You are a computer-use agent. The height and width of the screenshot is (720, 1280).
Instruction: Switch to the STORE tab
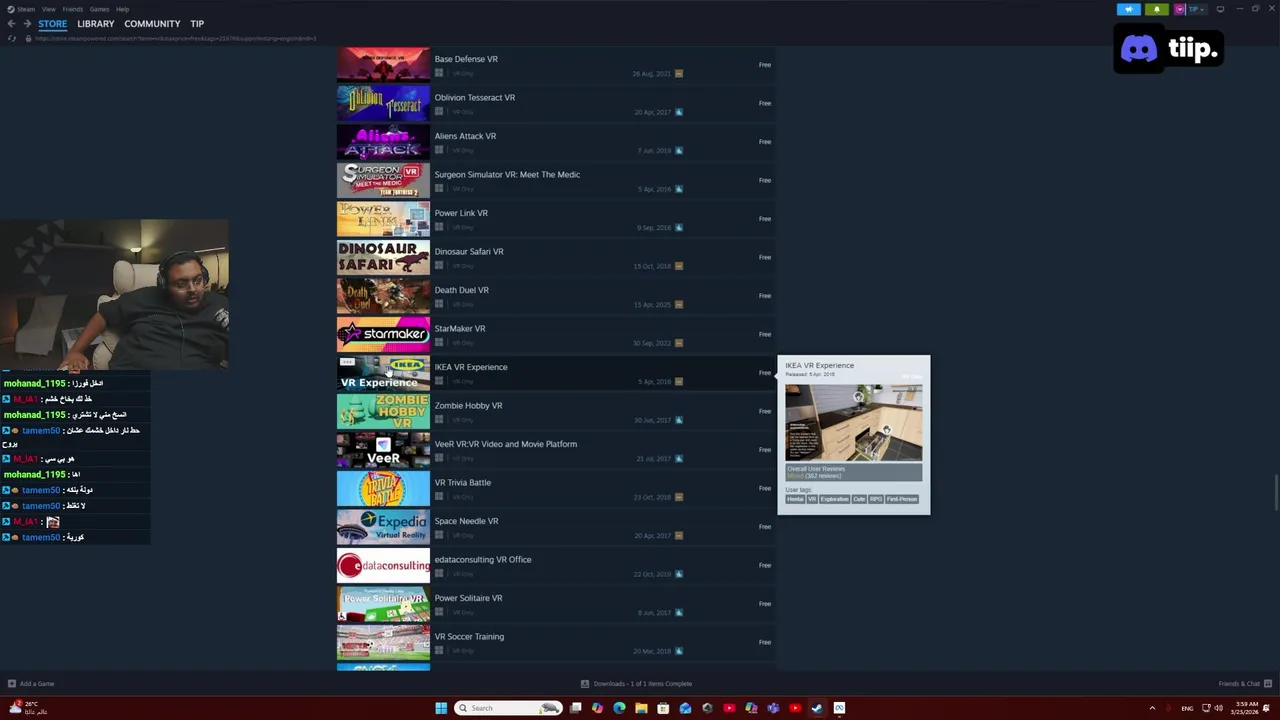coord(53,24)
